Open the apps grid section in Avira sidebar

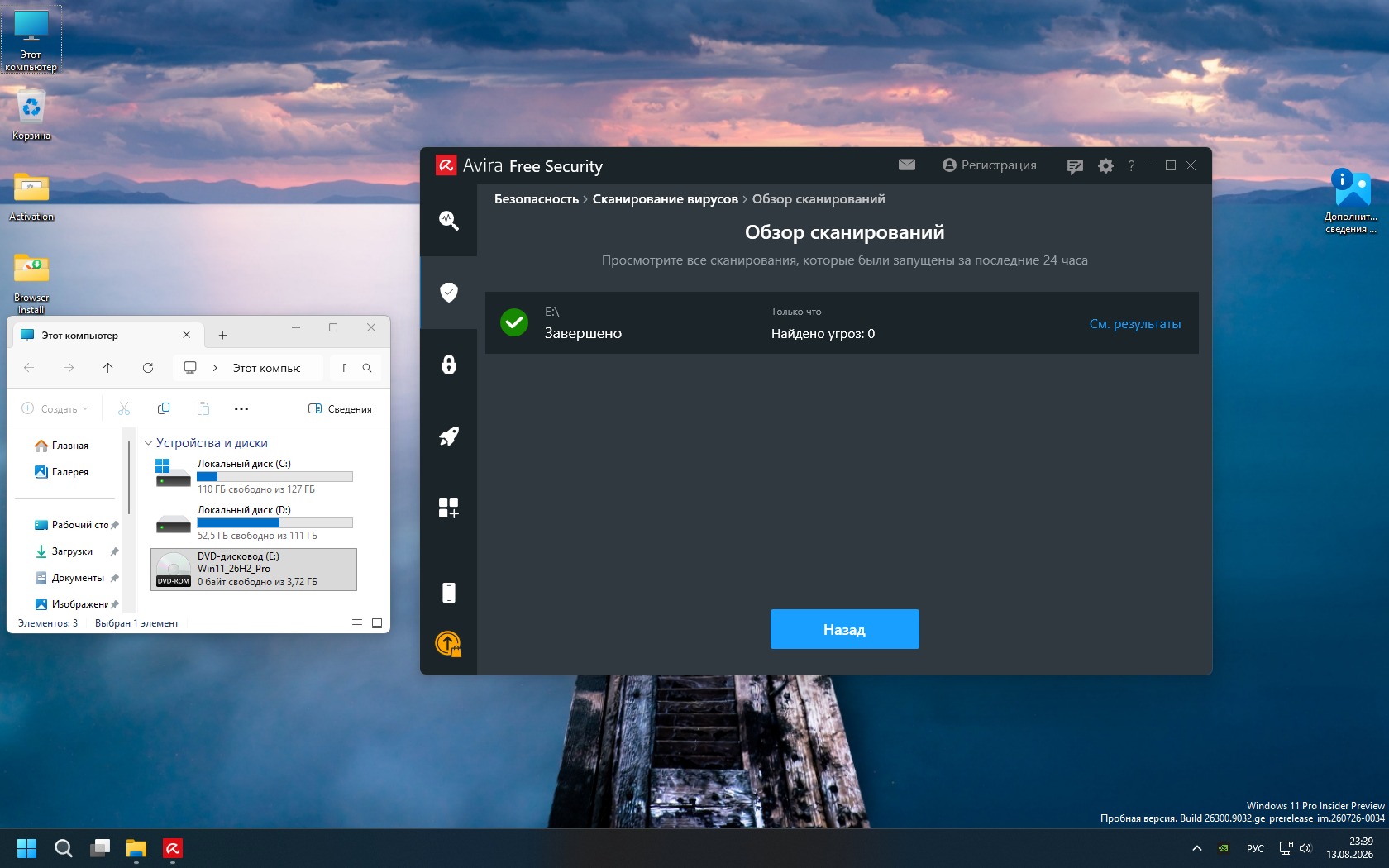coord(448,508)
